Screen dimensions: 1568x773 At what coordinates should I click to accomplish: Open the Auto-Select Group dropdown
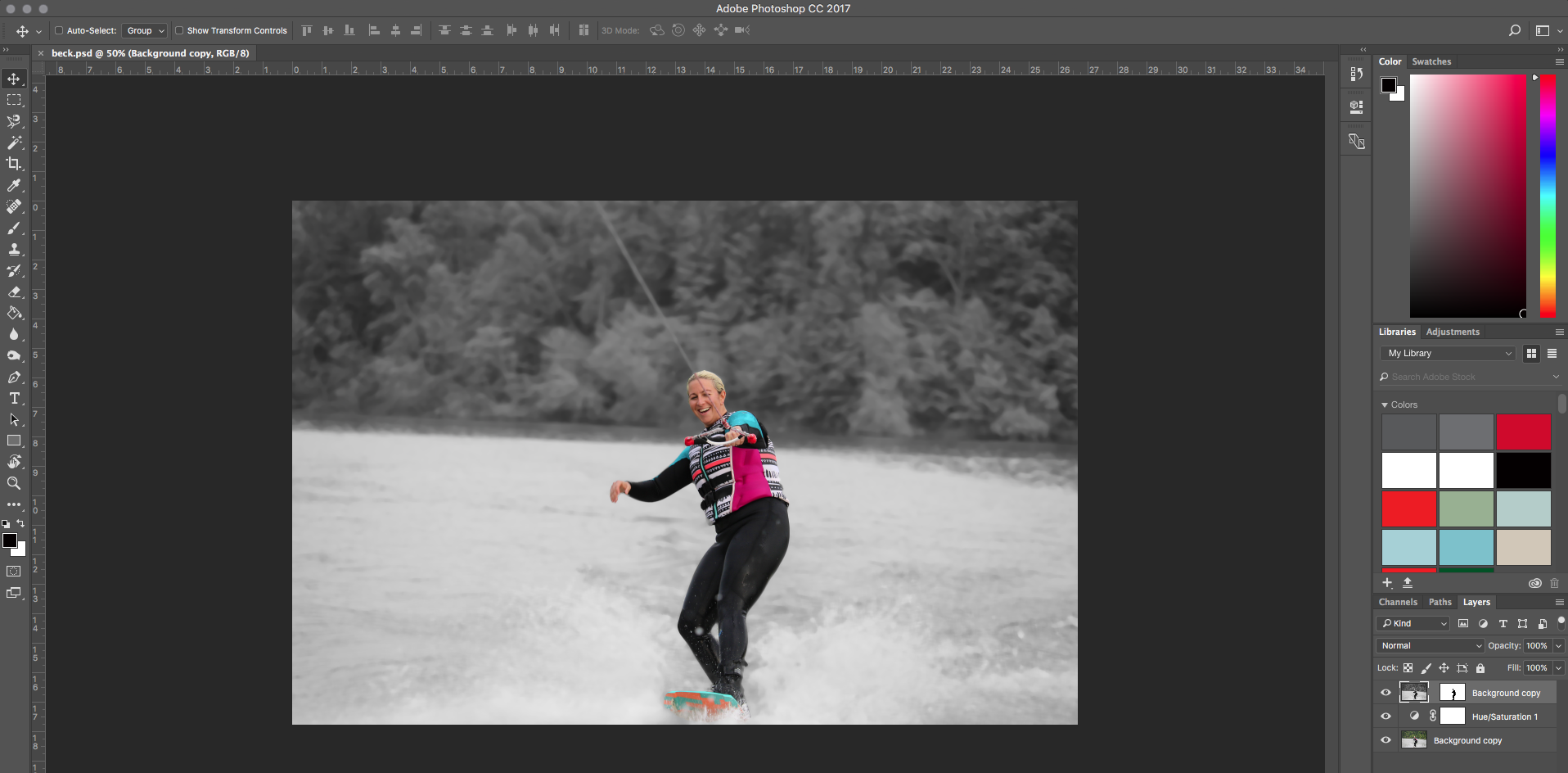click(145, 30)
